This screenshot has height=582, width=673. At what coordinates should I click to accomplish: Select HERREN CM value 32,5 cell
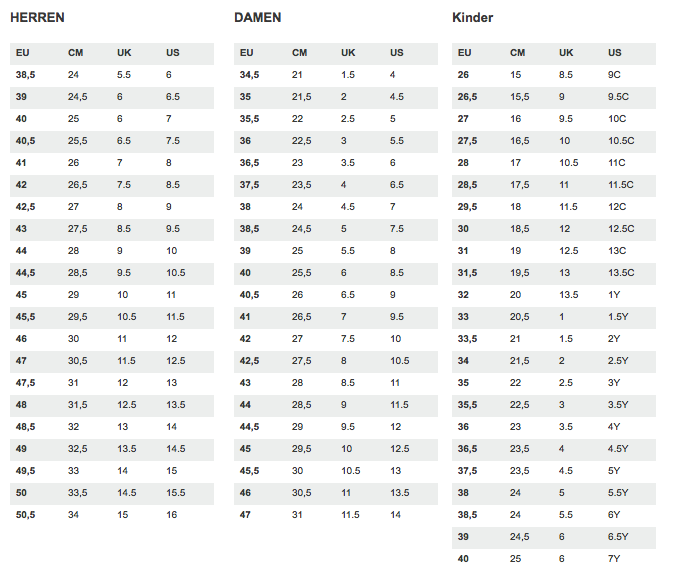point(78,449)
